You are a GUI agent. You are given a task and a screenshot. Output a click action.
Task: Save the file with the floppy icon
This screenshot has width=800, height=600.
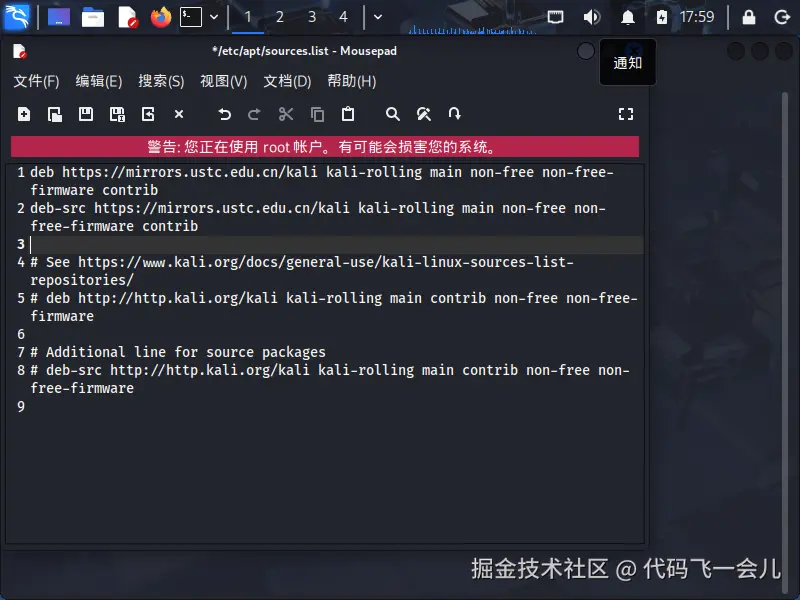coord(86,114)
